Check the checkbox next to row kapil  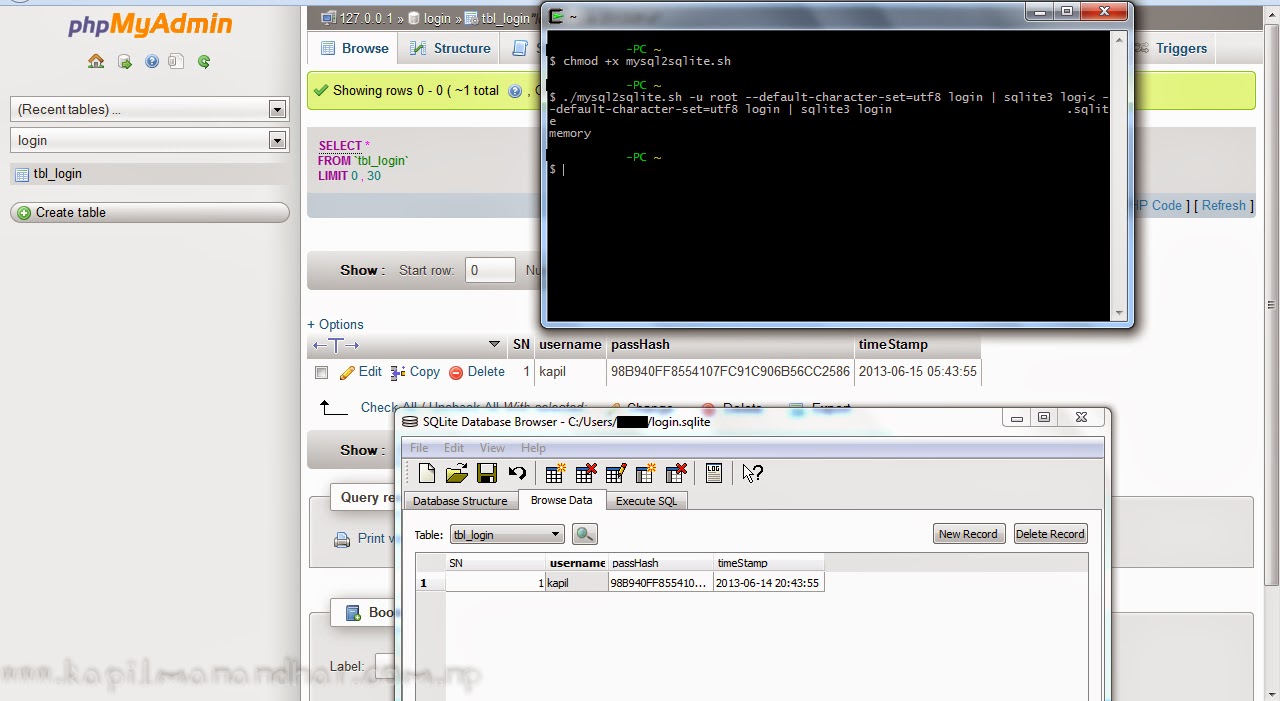[x=321, y=372]
